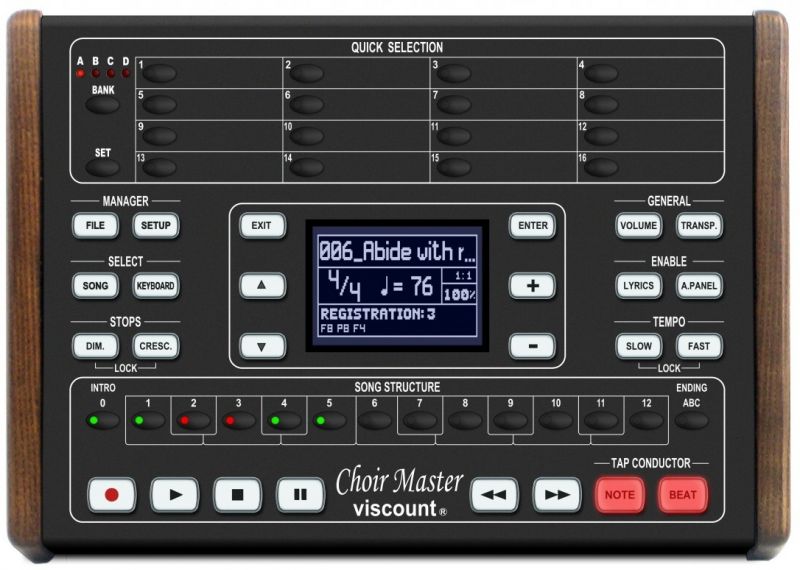800x570 pixels.
Task: Click the CRESC. stops button
Action: tap(156, 346)
